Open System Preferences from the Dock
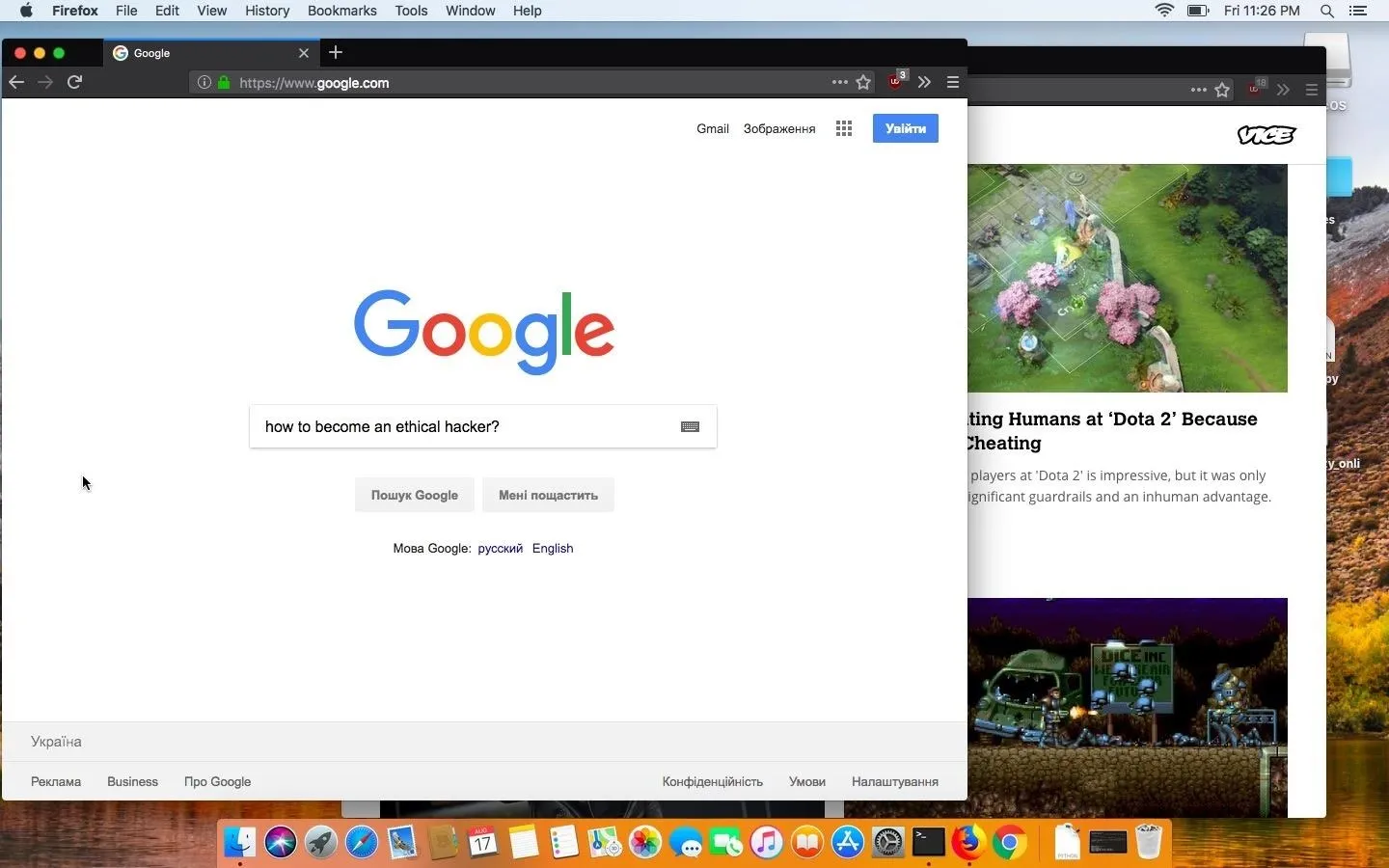The height and width of the screenshot is (868, 1389). point(888,843)
